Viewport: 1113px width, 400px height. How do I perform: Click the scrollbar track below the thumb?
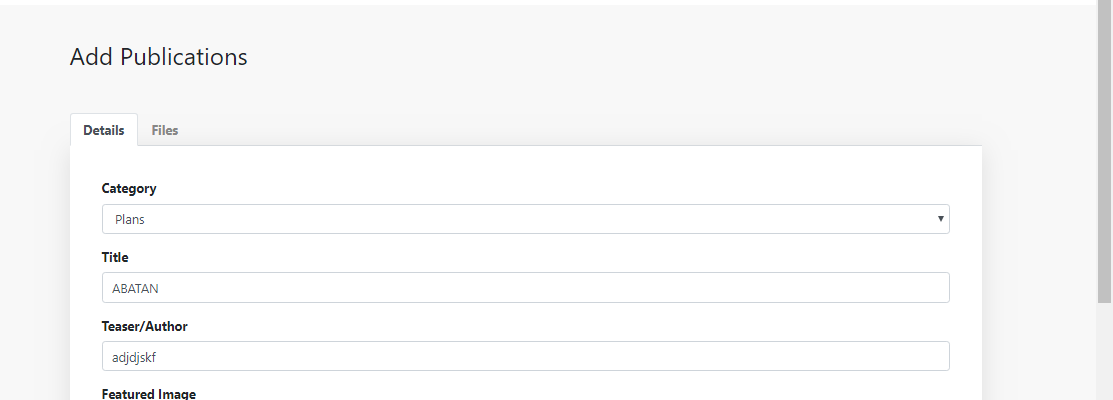click(x=1104, y=350)
